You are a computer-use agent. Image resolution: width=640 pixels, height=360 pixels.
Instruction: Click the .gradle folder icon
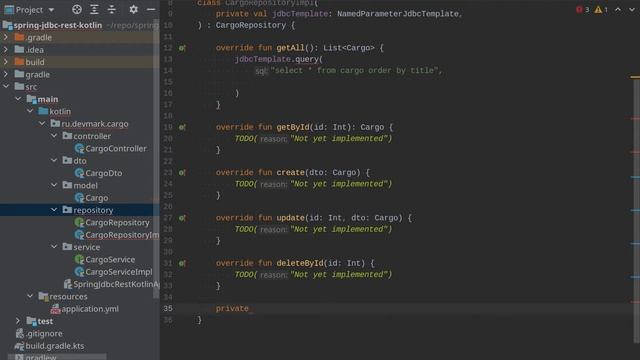pos(19,37)
